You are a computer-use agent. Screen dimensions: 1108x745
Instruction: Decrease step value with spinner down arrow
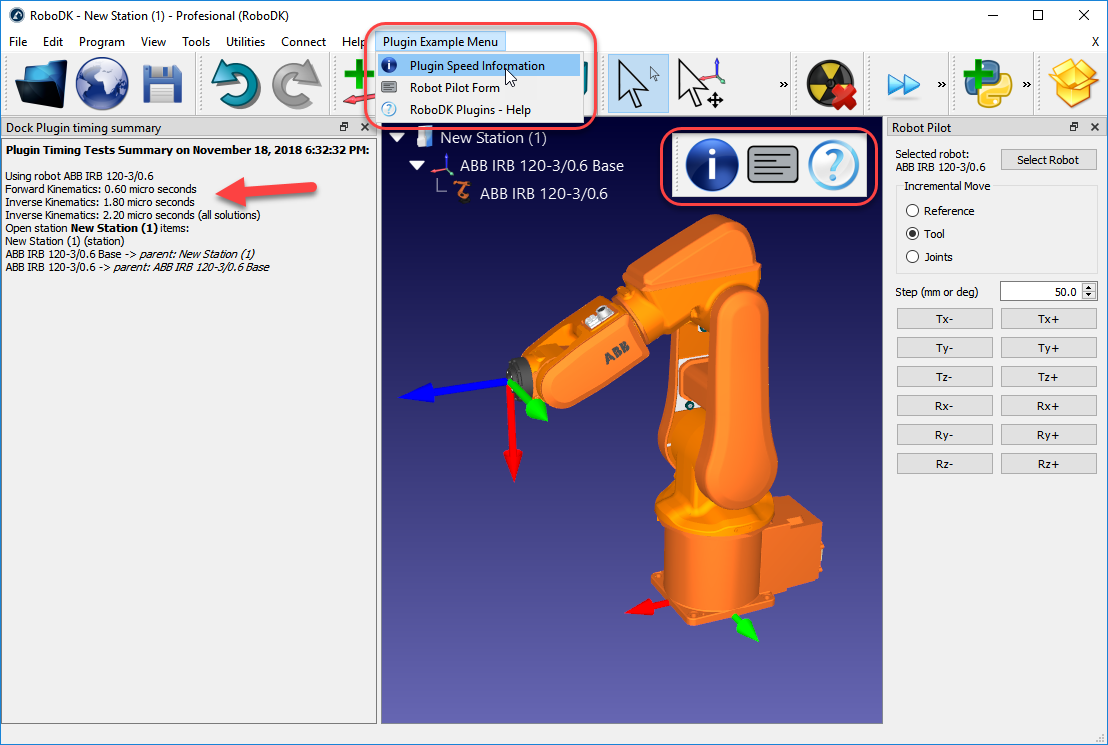click(x=1089, y=295)
